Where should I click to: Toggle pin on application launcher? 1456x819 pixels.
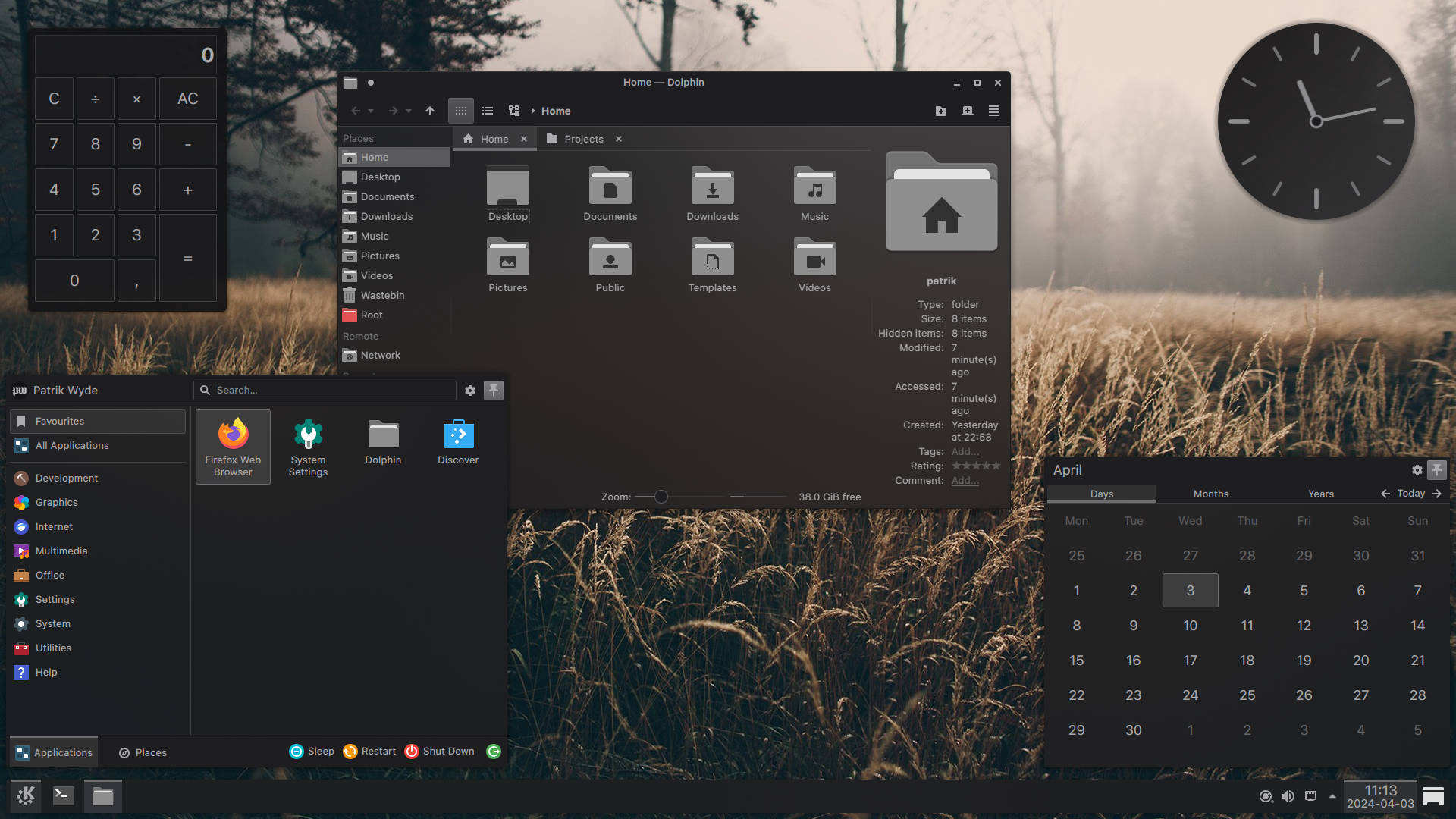[x=494, y=391]
